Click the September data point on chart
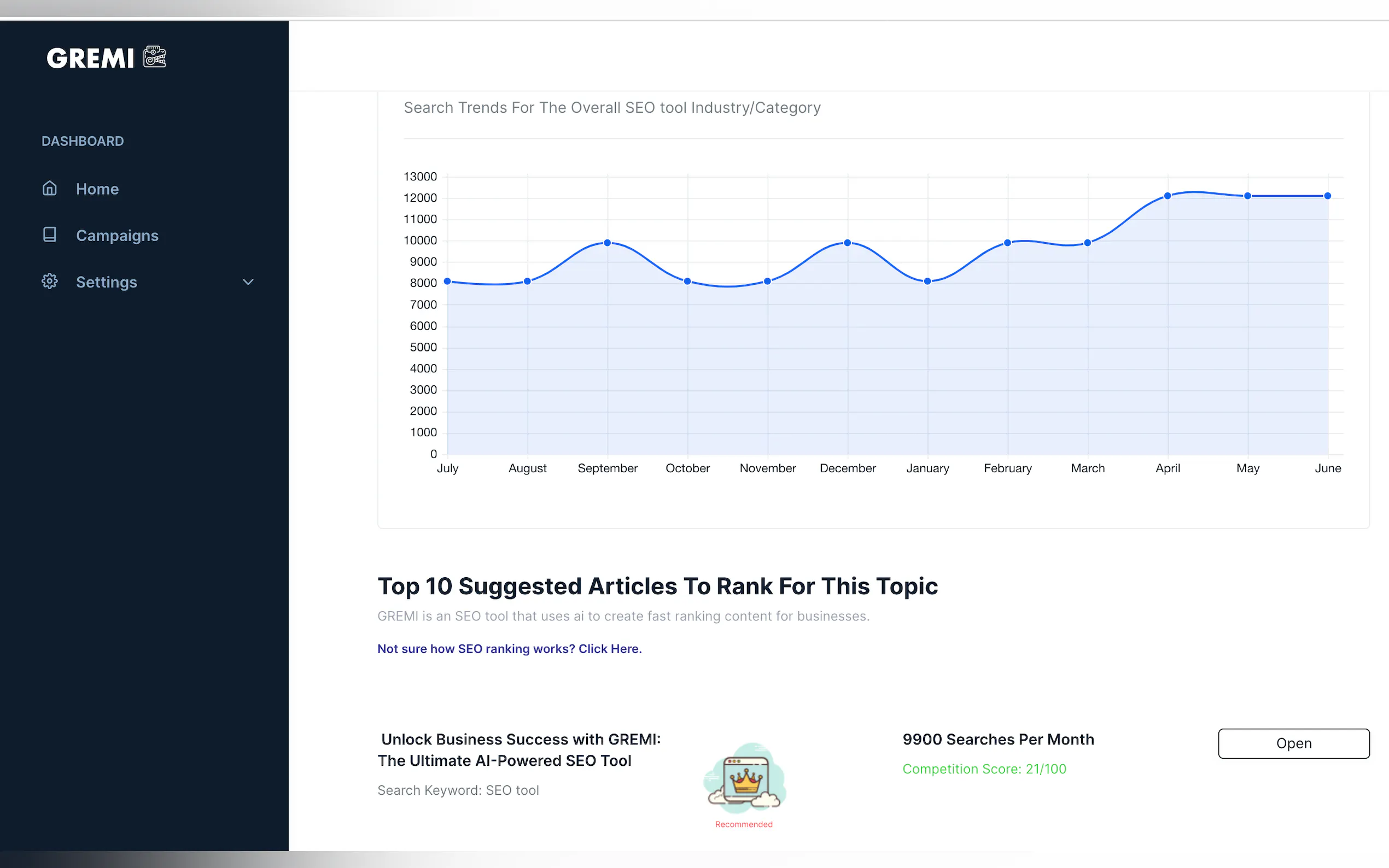The height and width of the screenshot is (868, 1389). click(x=608, y=243)
